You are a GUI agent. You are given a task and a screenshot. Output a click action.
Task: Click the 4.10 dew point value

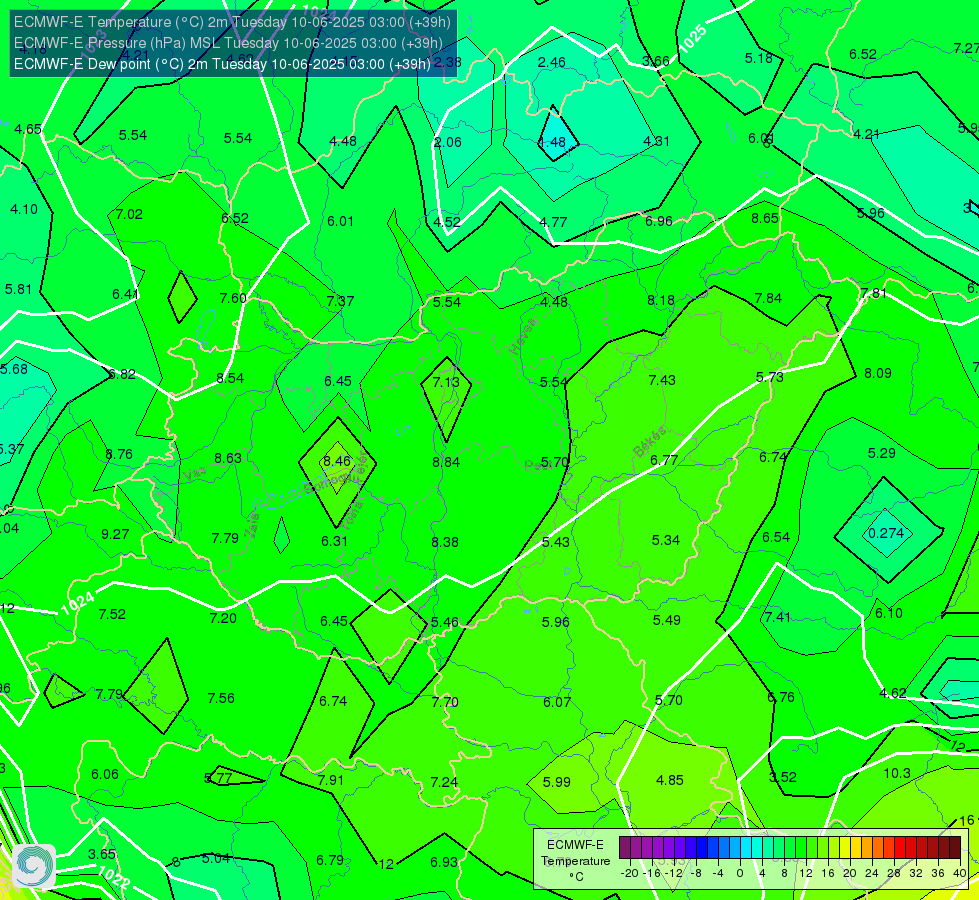[24, 209]
